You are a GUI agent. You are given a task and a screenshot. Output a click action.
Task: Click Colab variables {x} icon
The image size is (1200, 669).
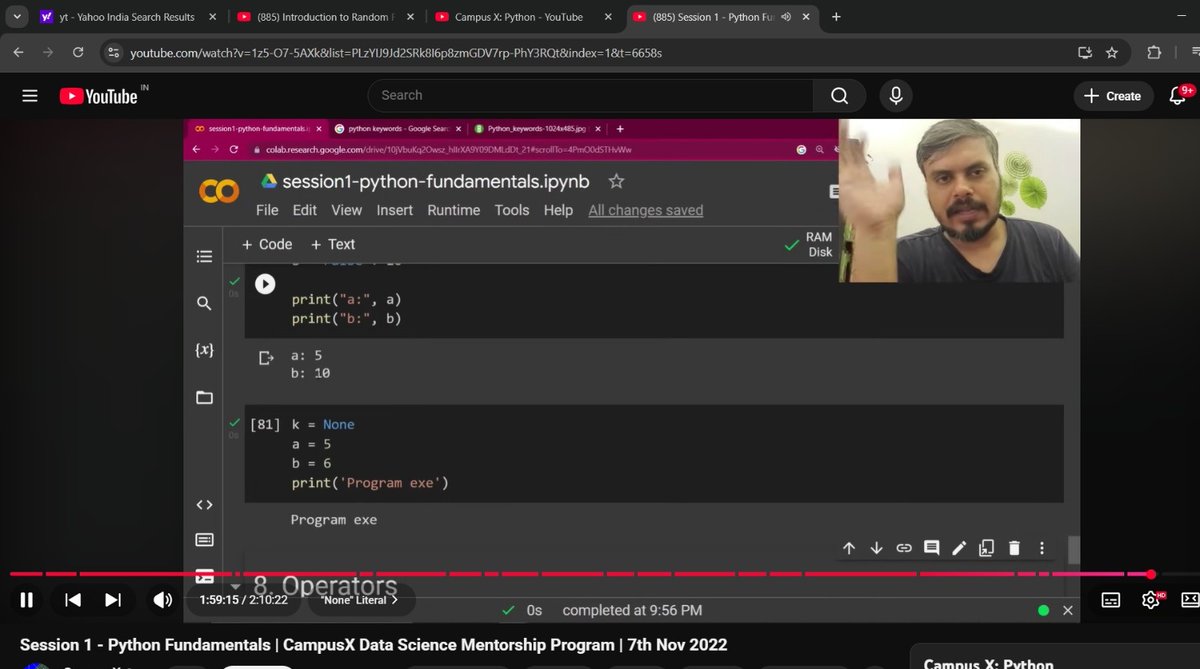(204, 350)
